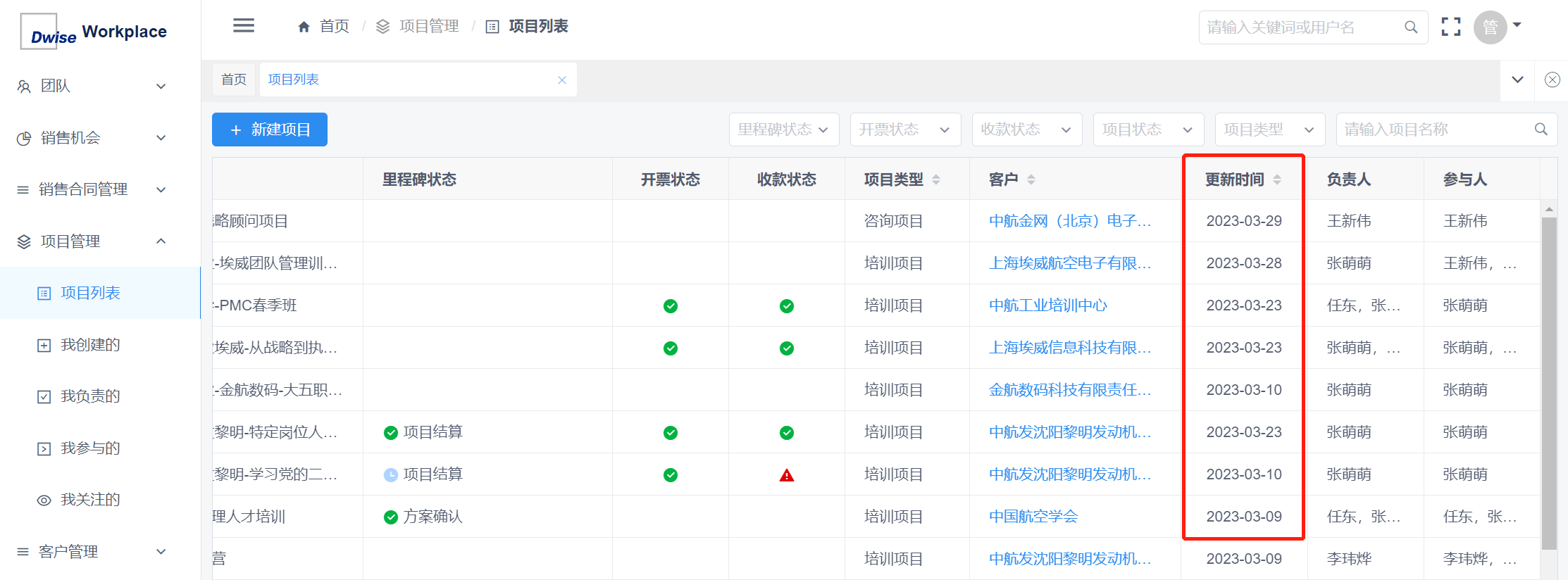The width and height of the screenshot is (1568, 580).
Task: Click the 销售机会 pie-chart icon
Action: [x=24, y=138]
